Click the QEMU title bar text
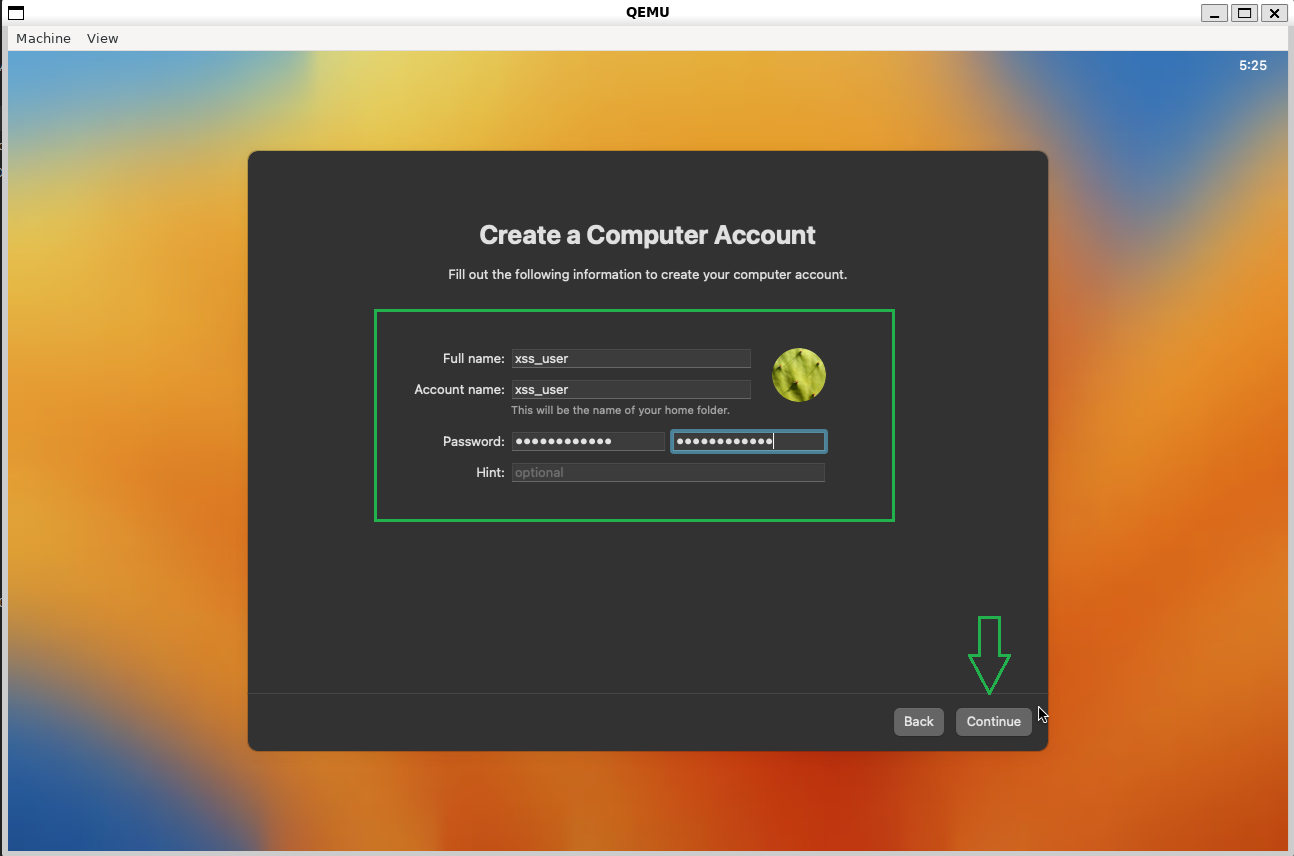1294x856 pixels. click(646, 12)
